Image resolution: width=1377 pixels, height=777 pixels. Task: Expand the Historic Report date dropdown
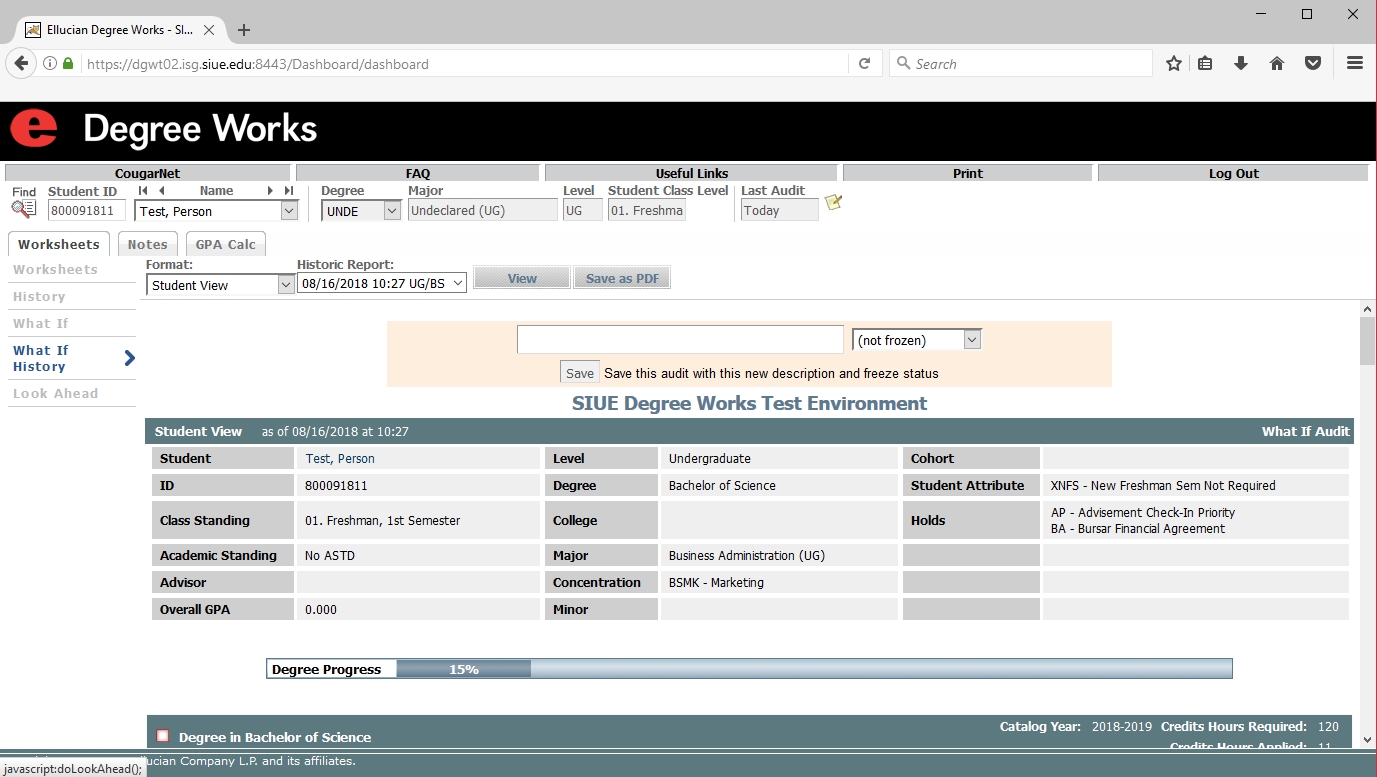[x=381, y=283]
